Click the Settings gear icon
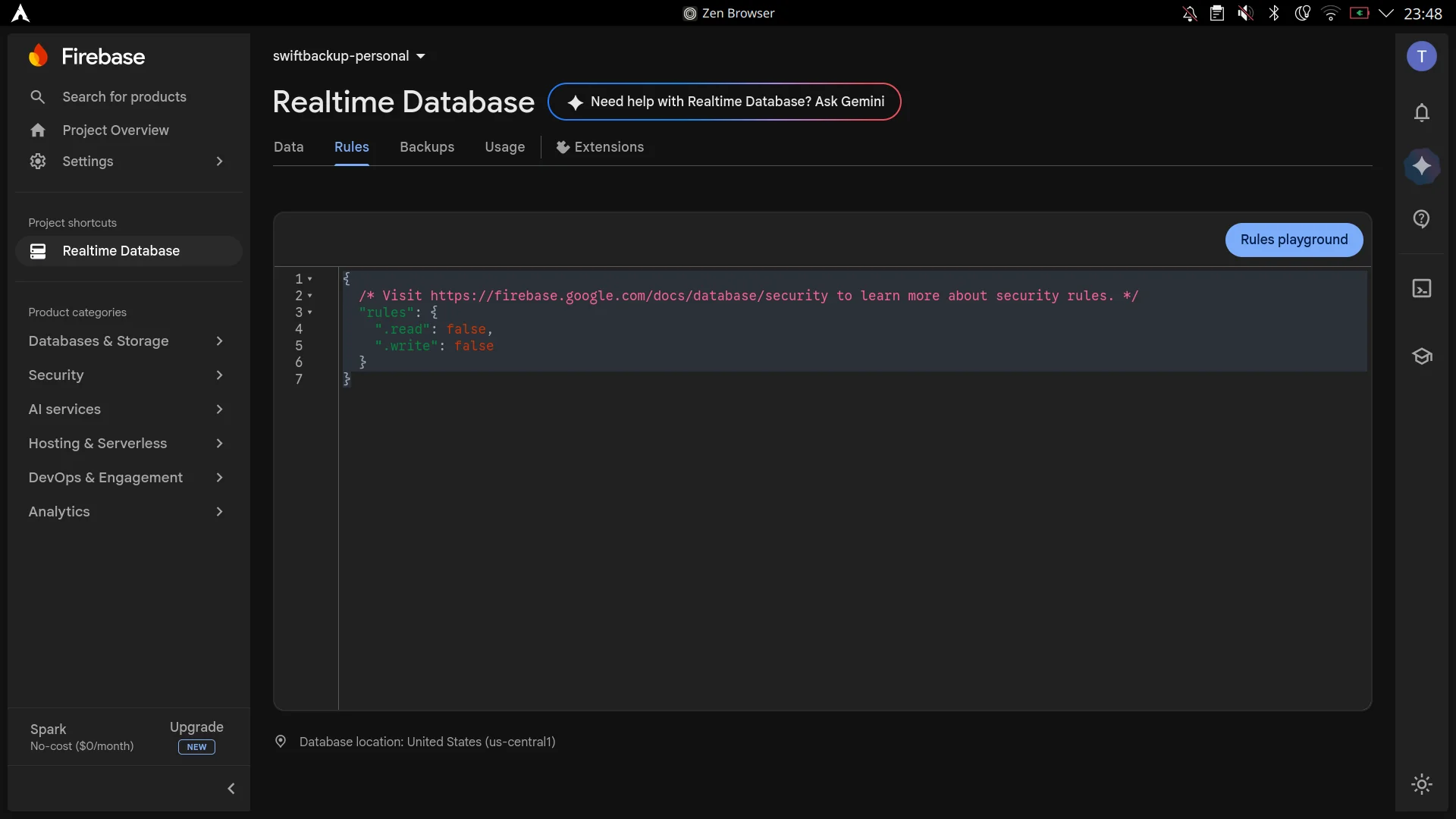The height and width of the screenshot is (819, 1456). (38, 162)
